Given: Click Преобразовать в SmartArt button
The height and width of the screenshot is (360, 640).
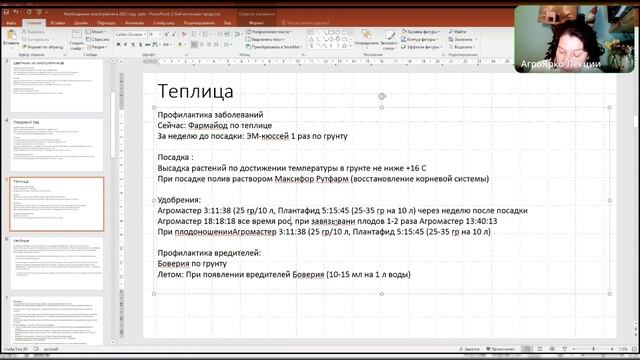Looking at the screenshot, I should pyautogui.click(x=273, y=47).
